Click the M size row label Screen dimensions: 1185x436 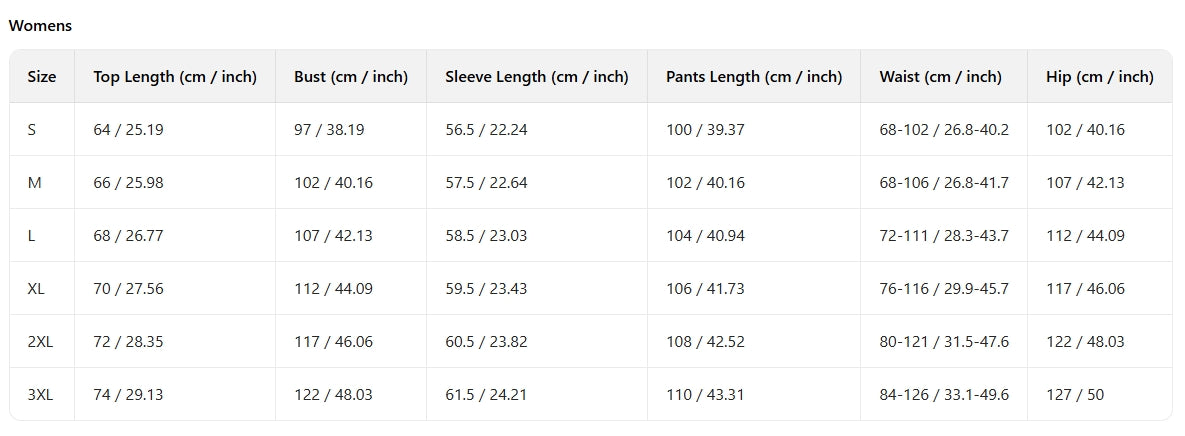click(x=33, y=183)
